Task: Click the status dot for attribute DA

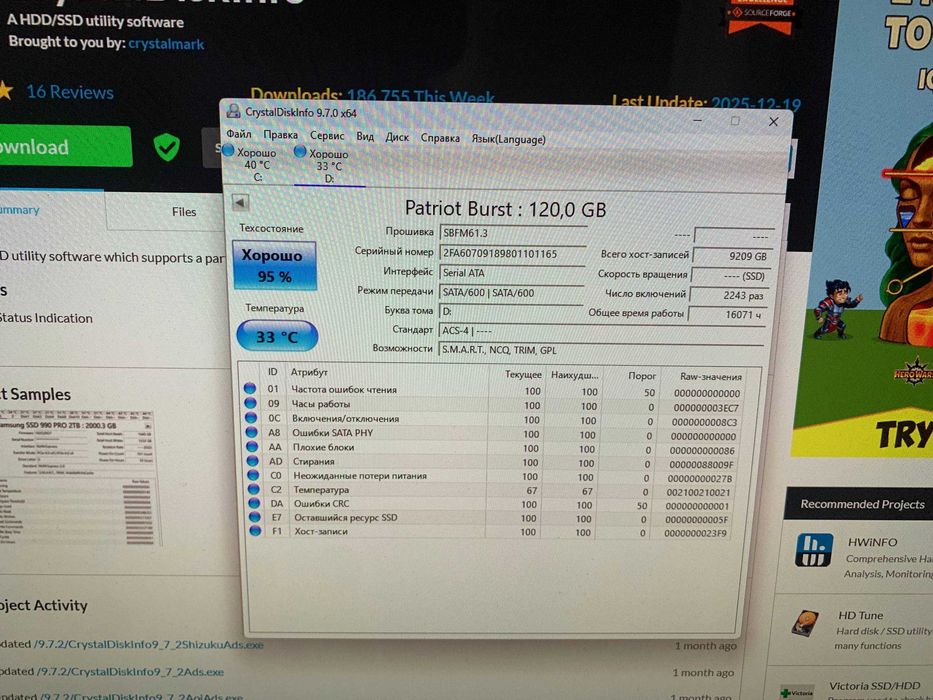Action: click(x=255, y=502)
